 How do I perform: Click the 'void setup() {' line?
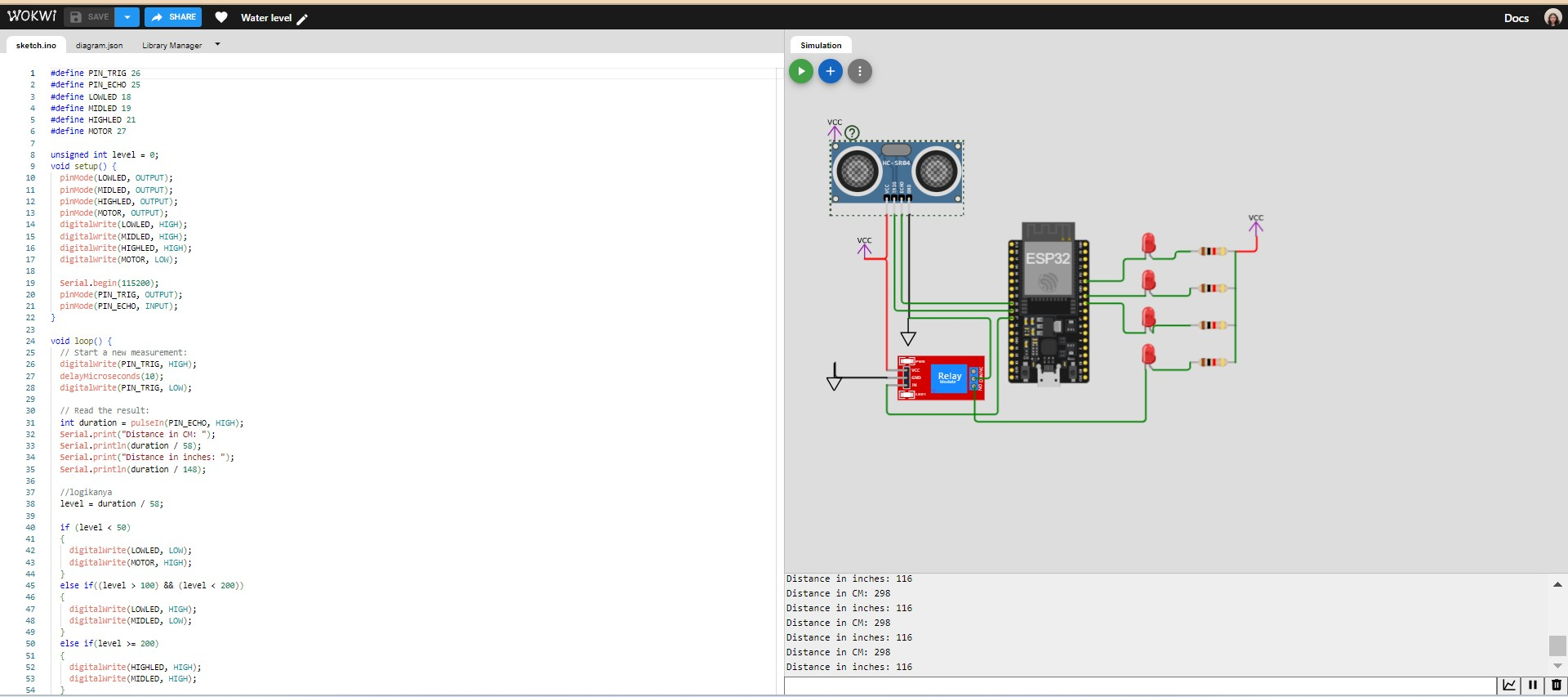[x=83, y=167]
